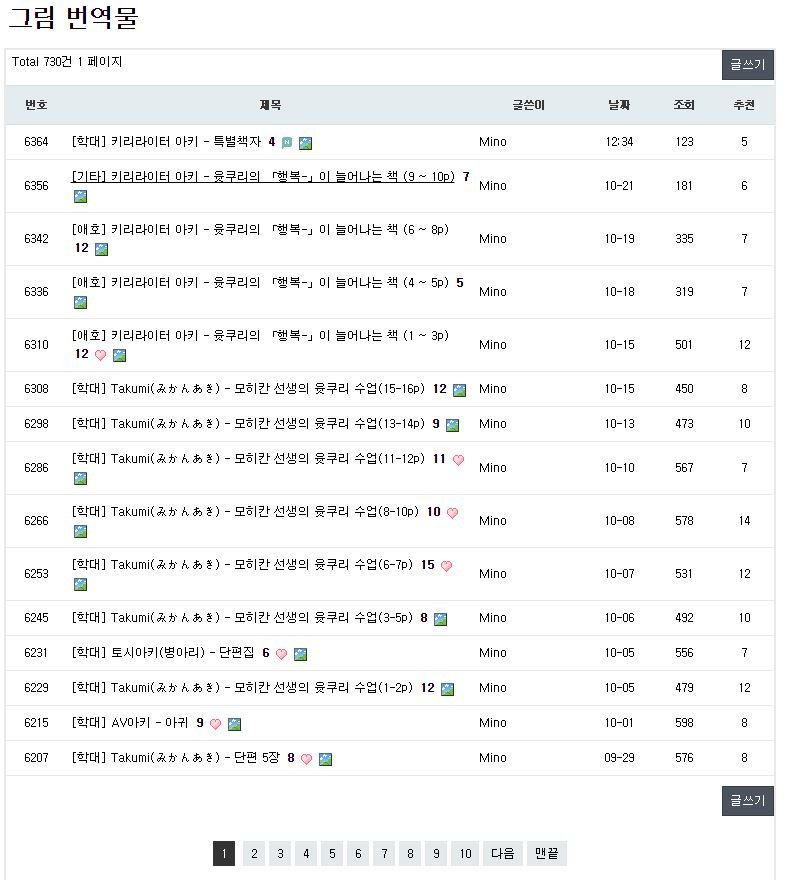This screenshot has width=790, height=880.
Task: Click the image icon on post 6207
Action: [325, 759]
